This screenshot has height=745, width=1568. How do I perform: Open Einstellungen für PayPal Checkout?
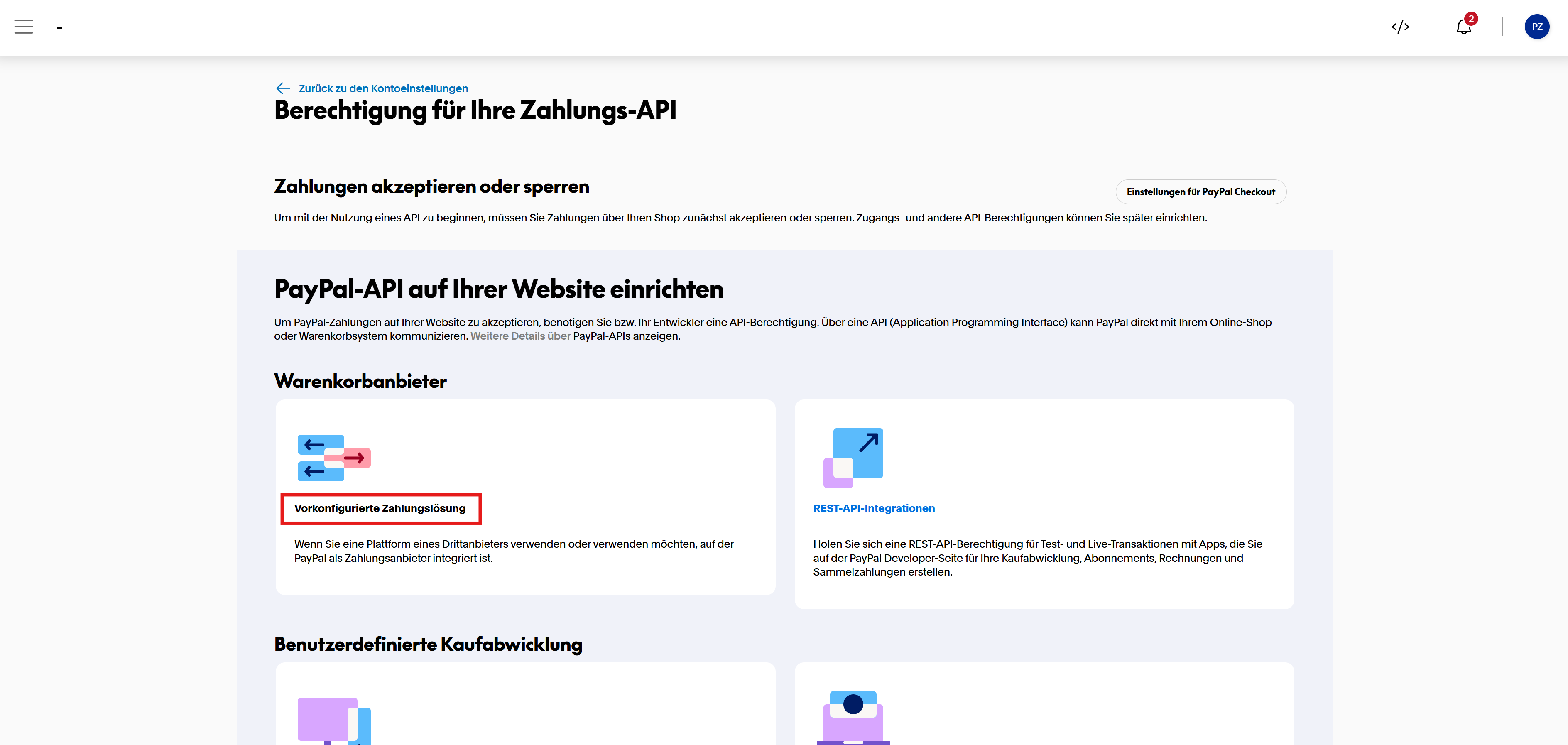pos(1200,192)
